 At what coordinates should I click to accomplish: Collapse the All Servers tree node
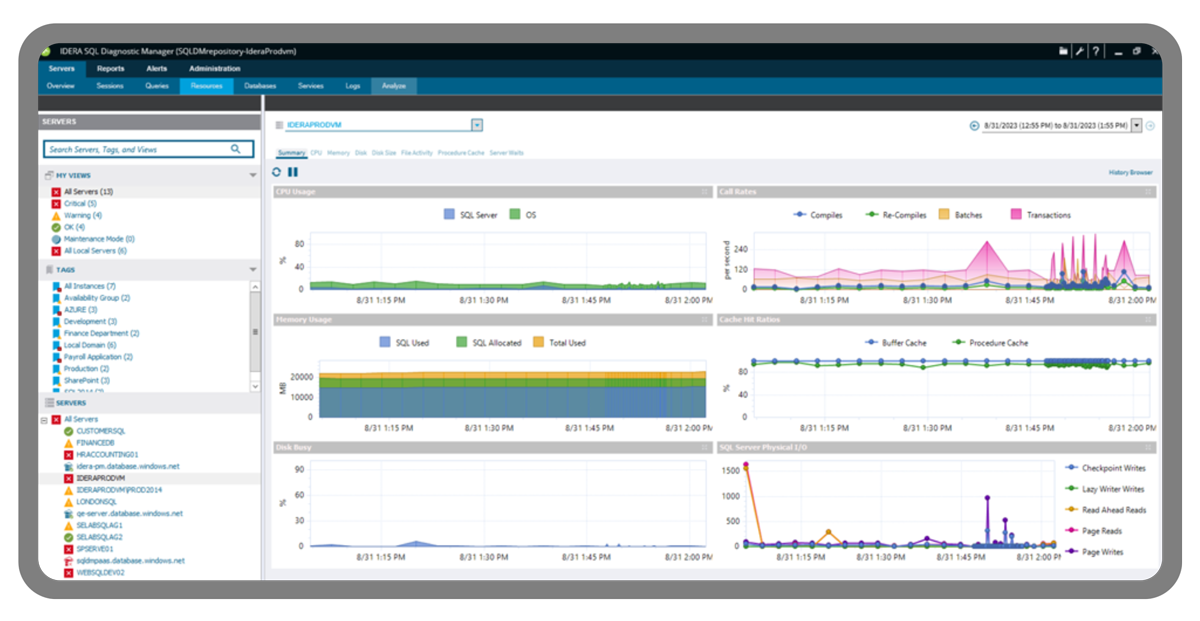click(44, 419)
